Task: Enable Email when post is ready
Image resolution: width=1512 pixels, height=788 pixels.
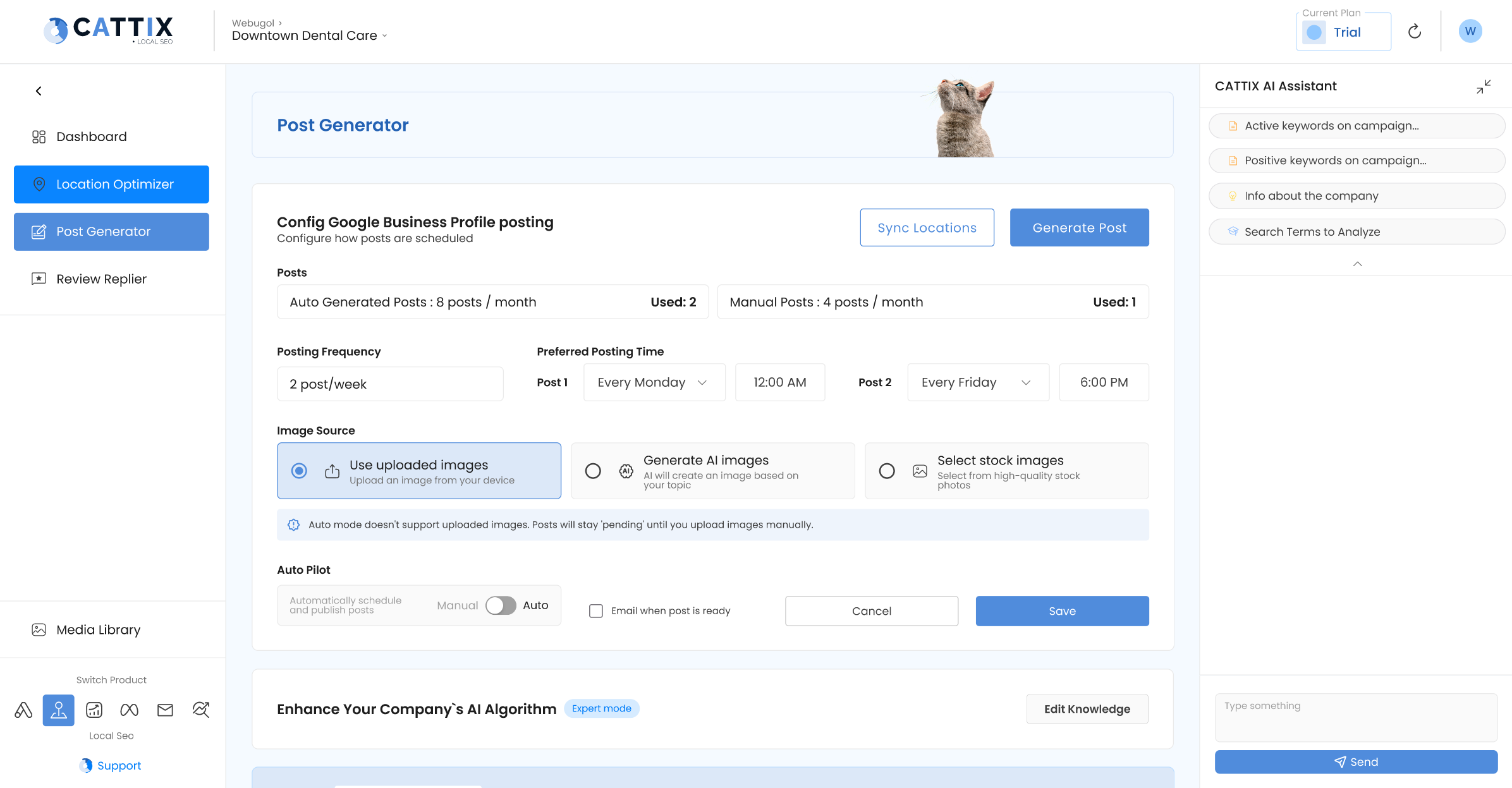Action: 596,610
